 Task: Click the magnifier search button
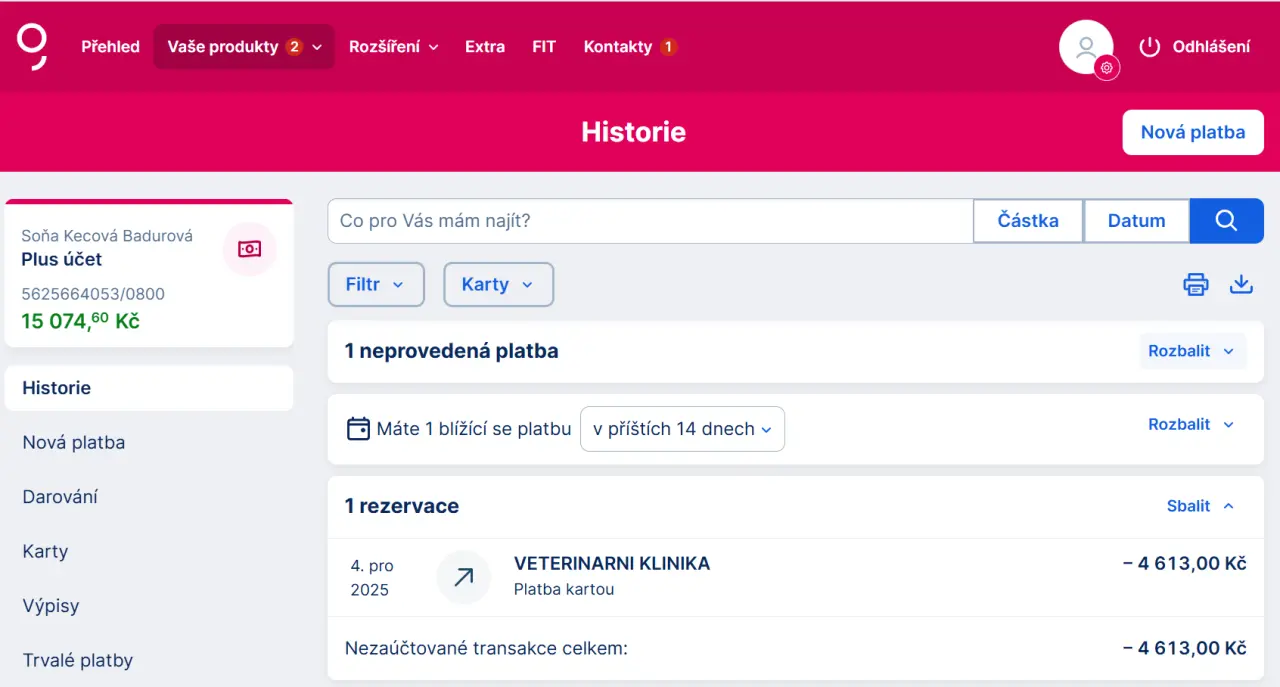(x=1226, y=221)
